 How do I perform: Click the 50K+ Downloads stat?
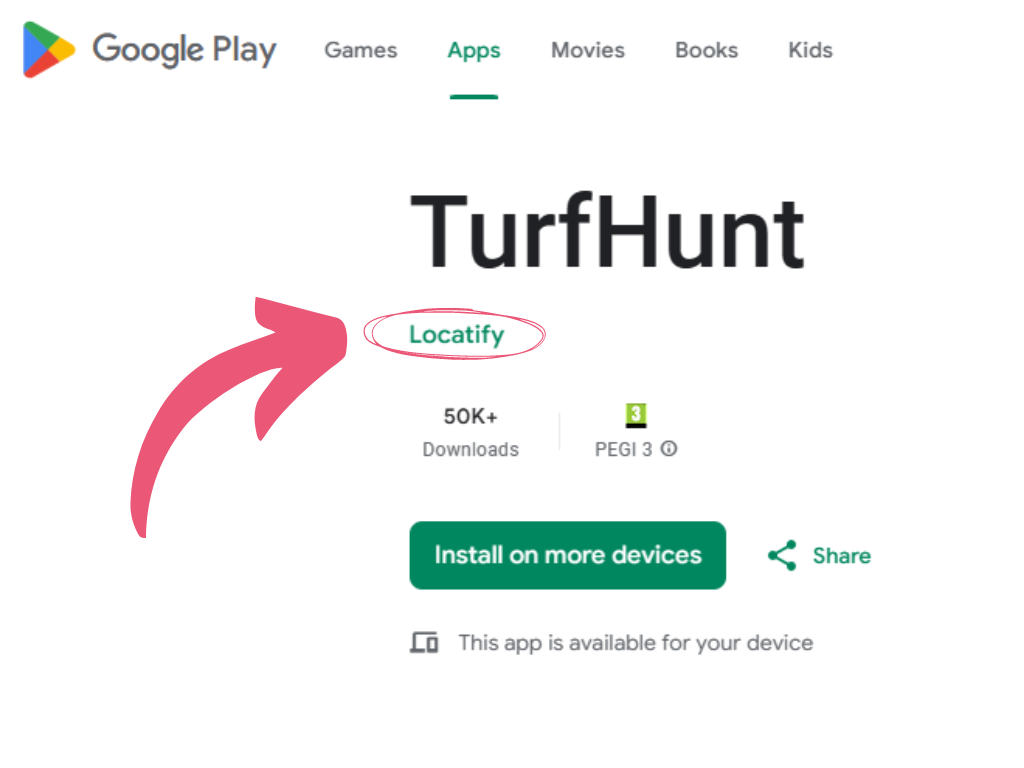470,430
